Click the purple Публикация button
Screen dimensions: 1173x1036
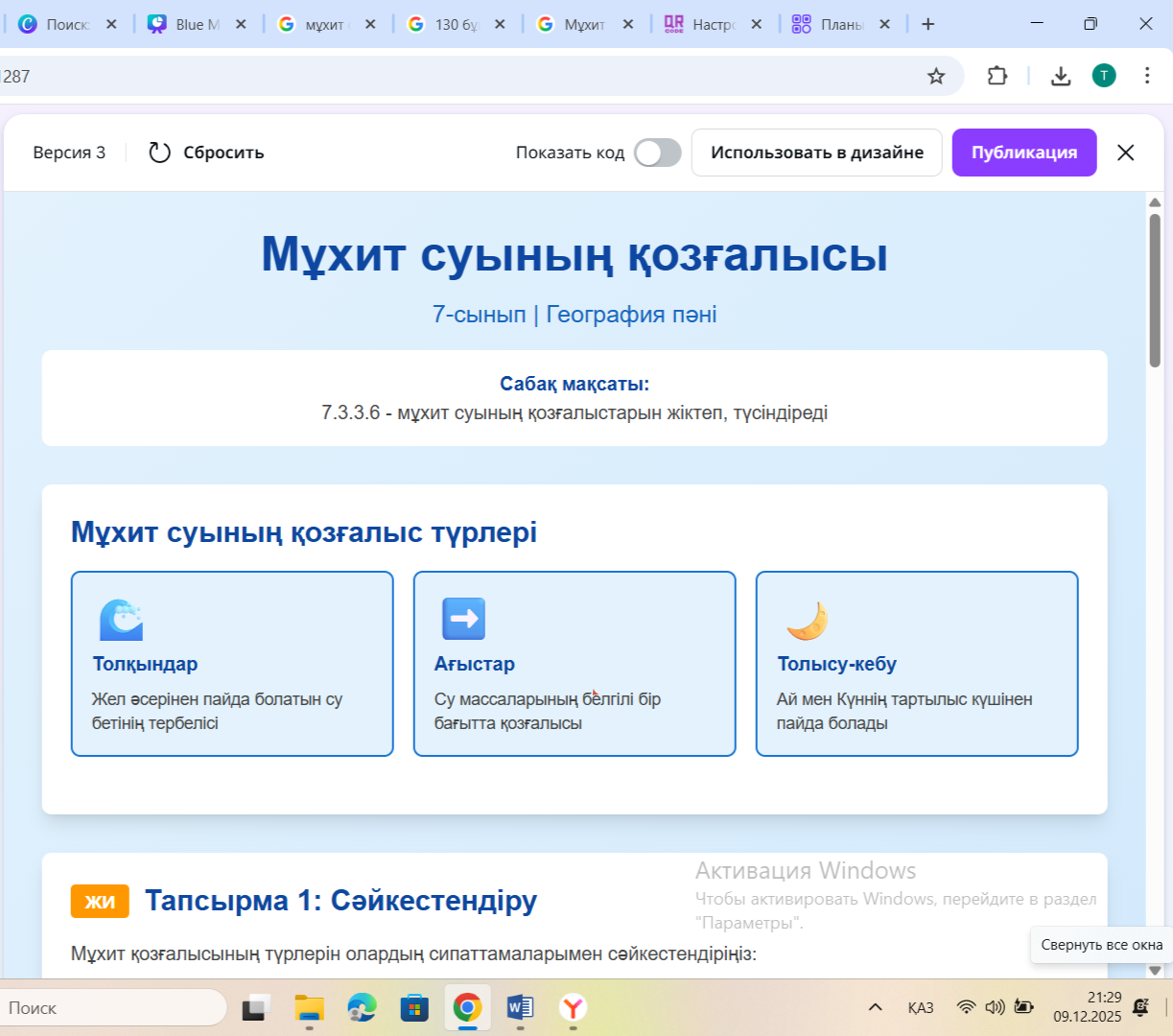(1024, 153)
